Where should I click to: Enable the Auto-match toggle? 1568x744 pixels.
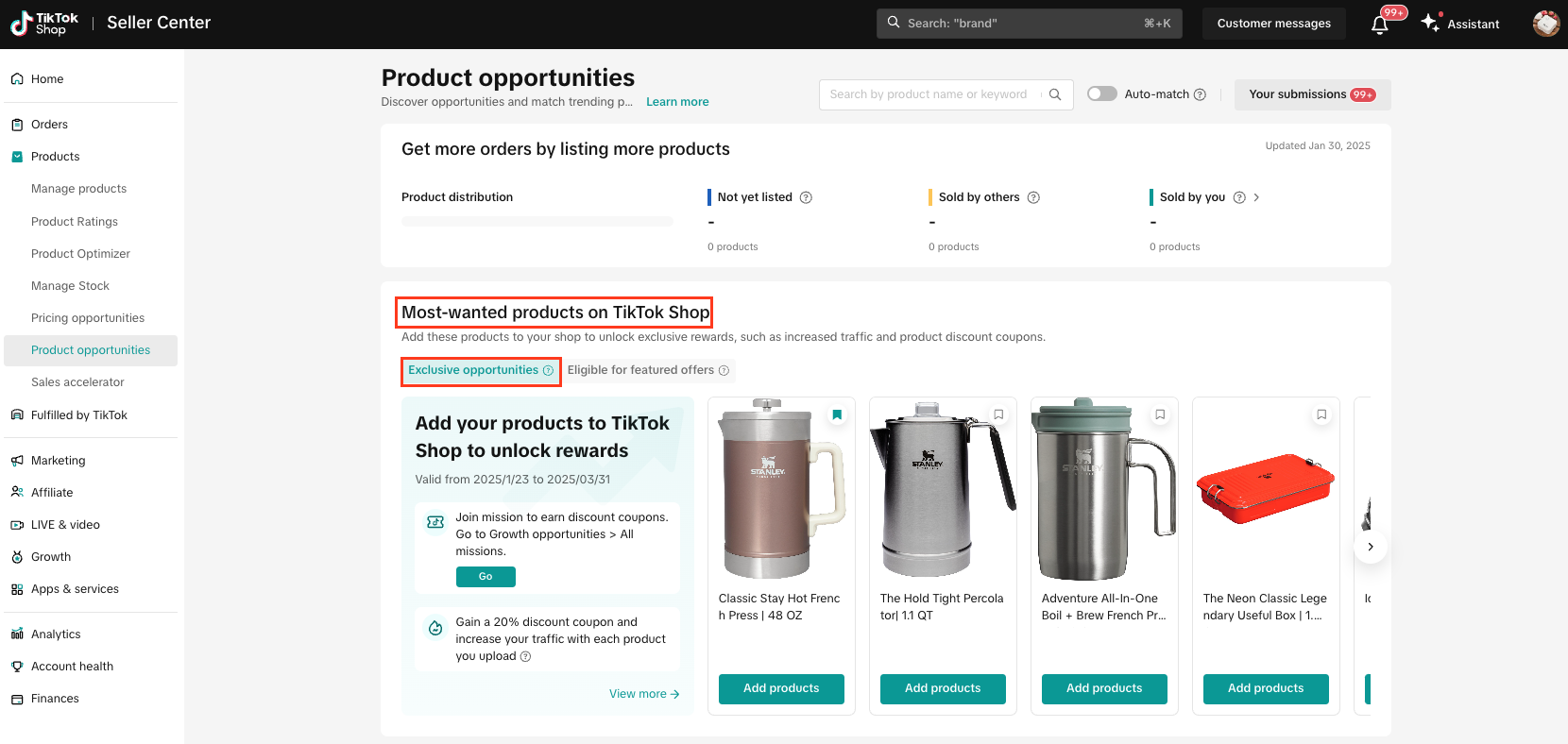(x=1101, y=93)
